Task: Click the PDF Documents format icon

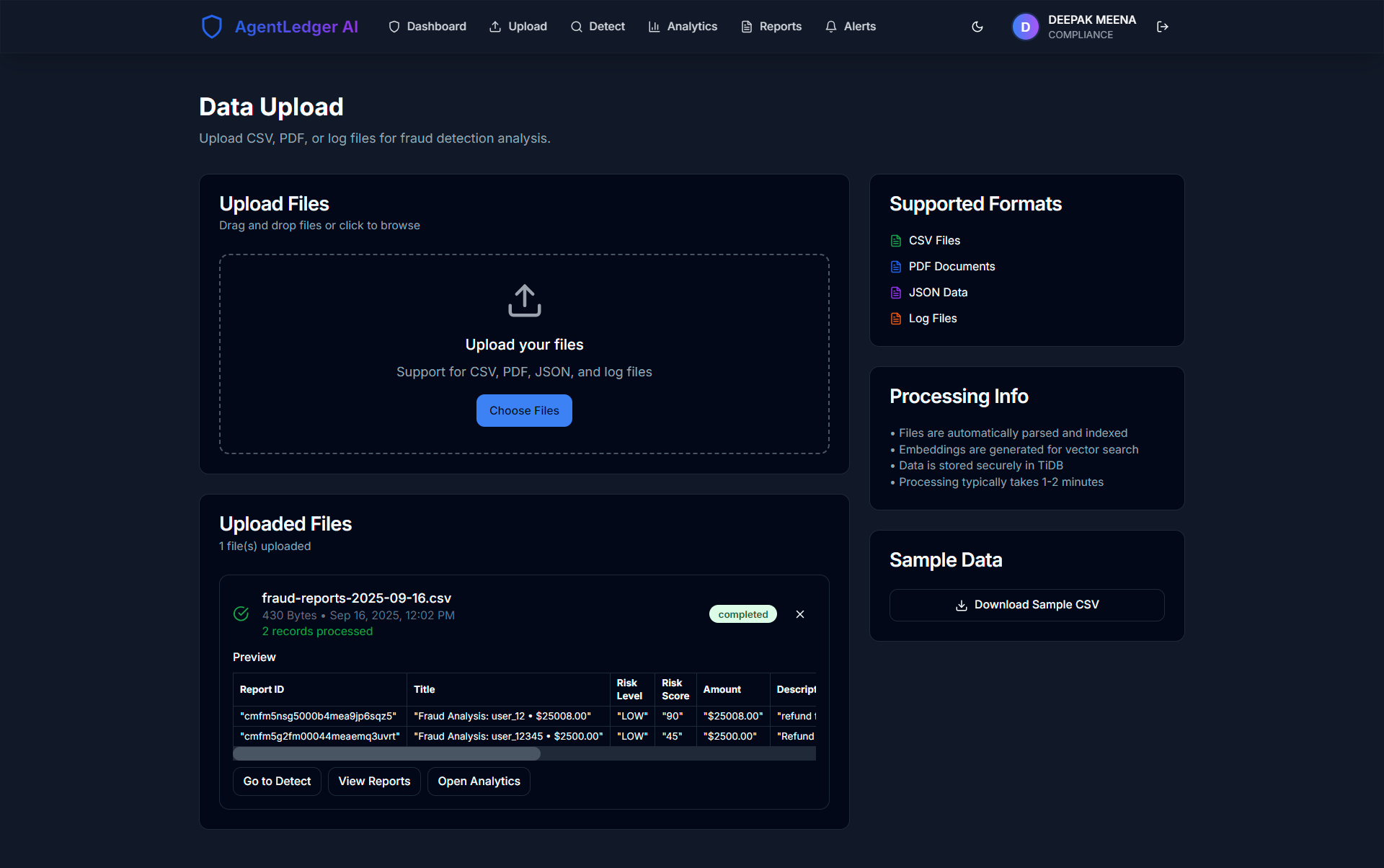Action: point(896,267)
